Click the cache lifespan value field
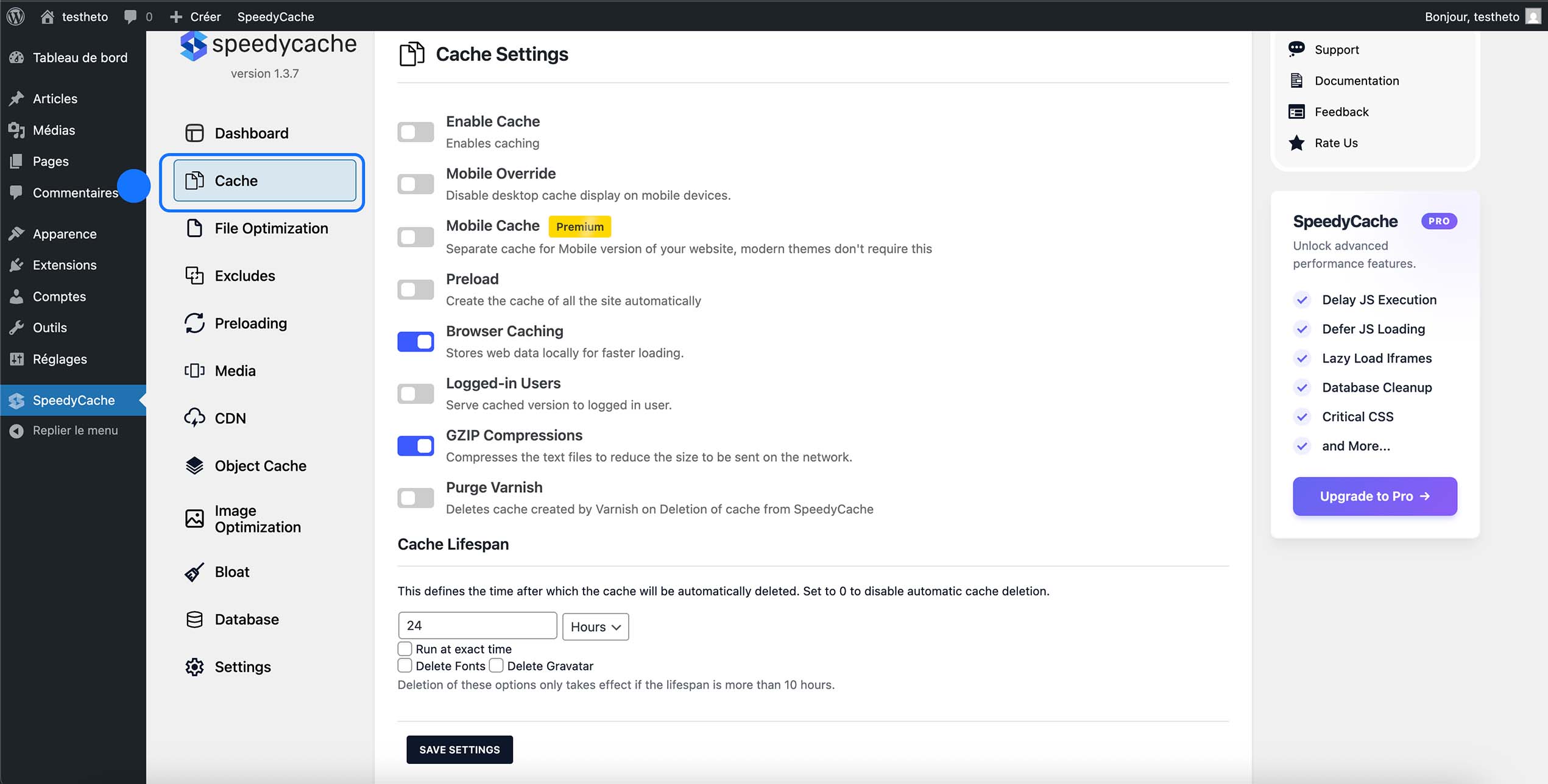 (x=477, y=625)
